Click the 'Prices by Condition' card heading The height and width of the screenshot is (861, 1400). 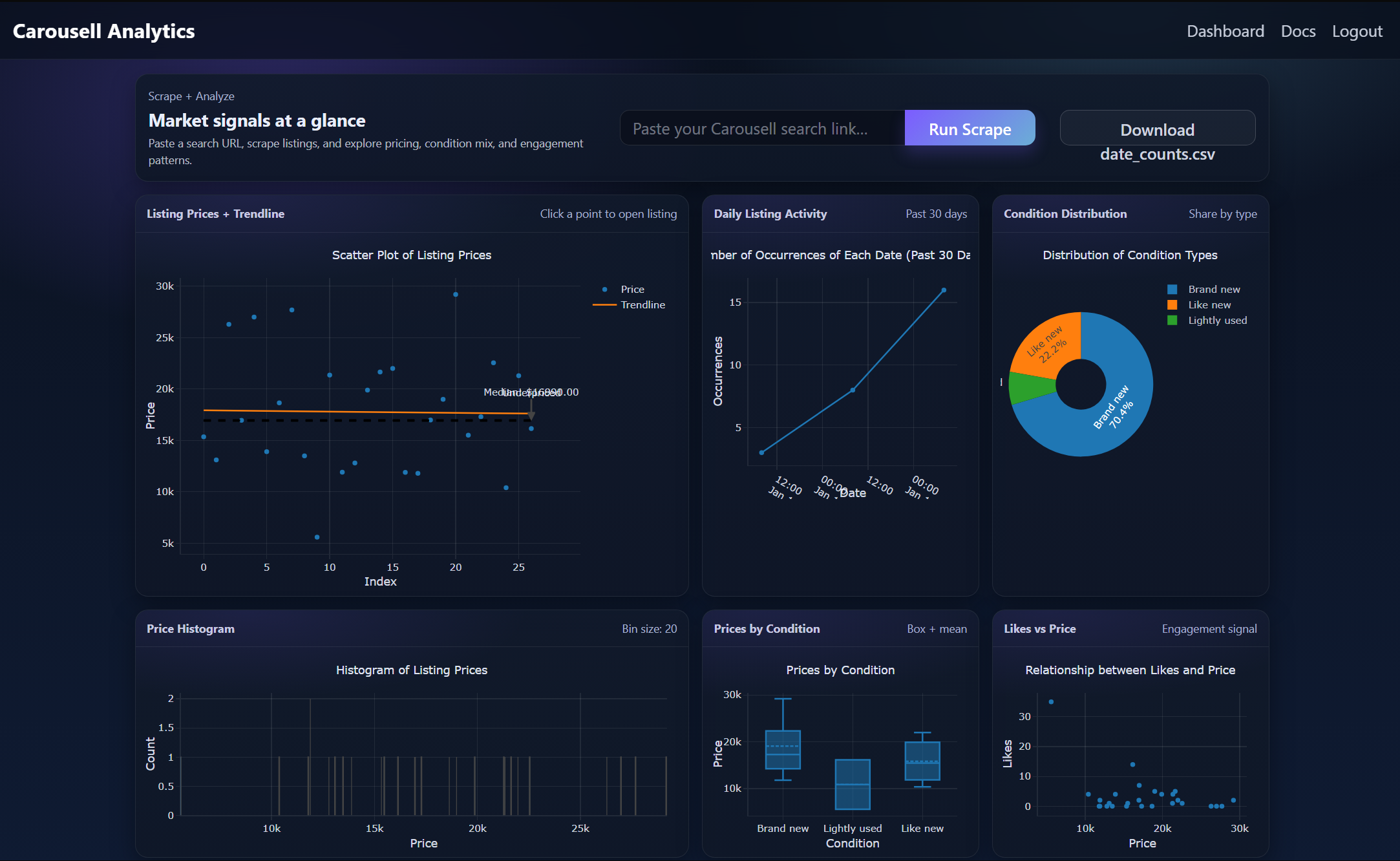767,629
